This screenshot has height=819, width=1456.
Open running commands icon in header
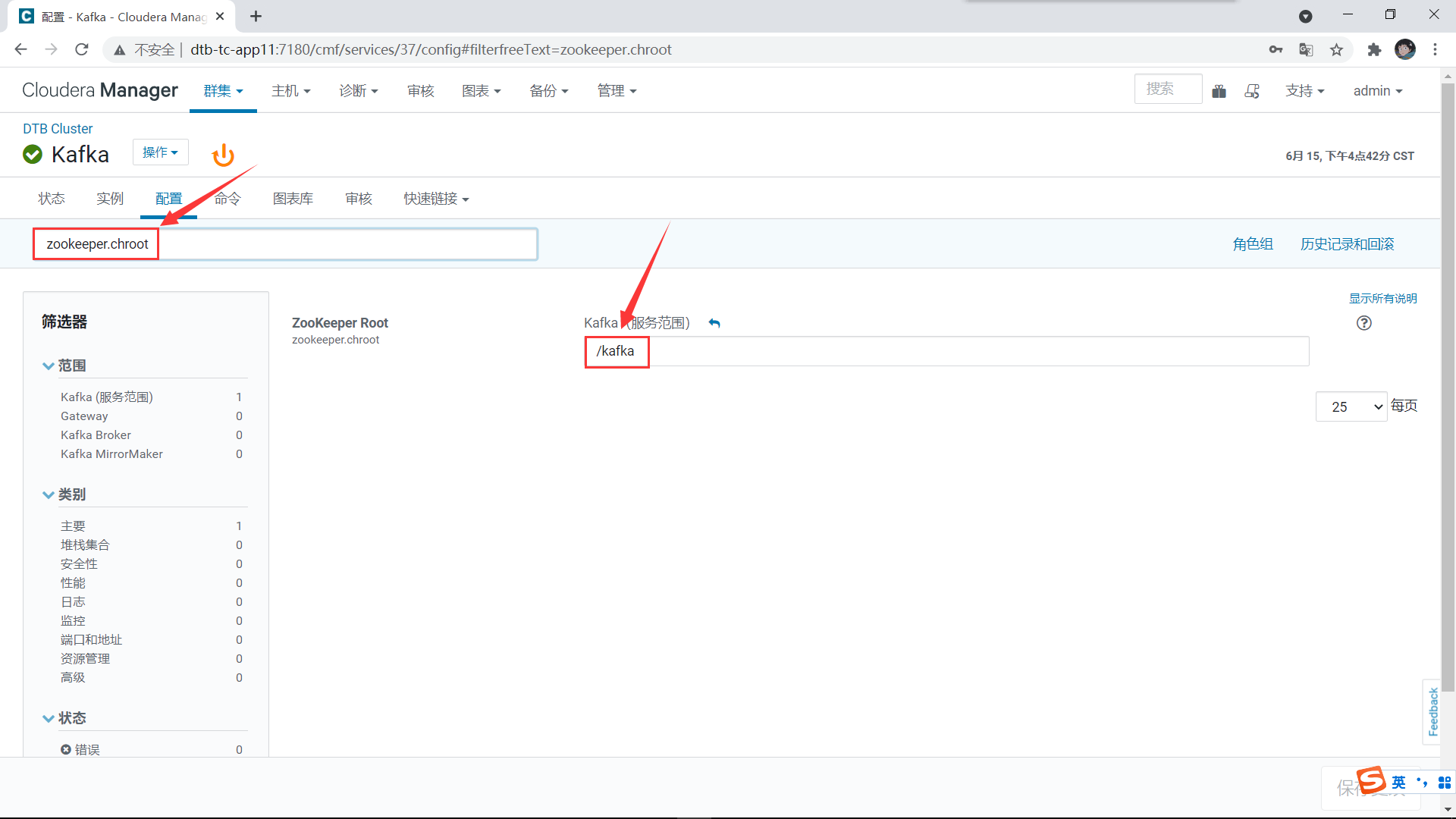tap(1253, 91)
